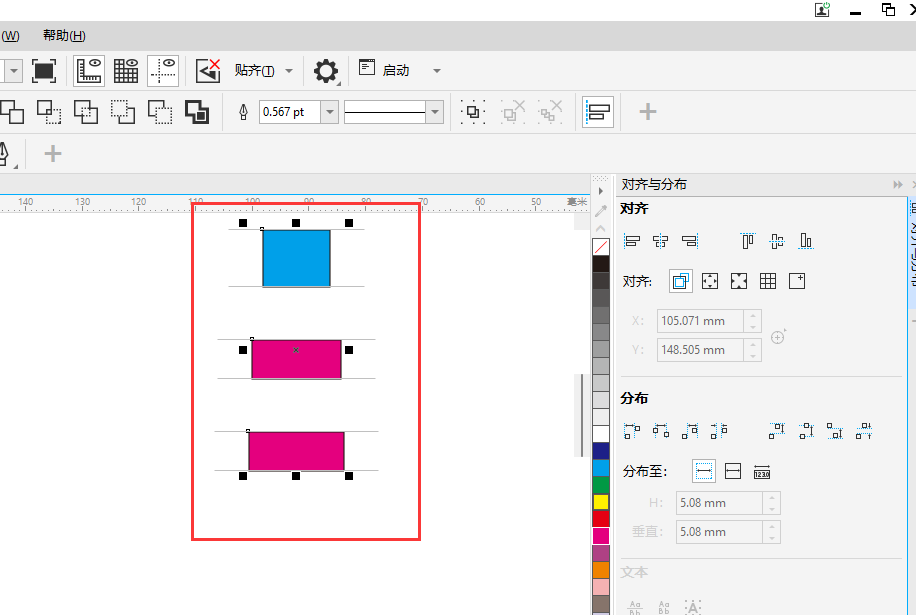Viewport: 916px width, 615px height.
Task: Click the Align and Distribute toolbar button
Action: pyautogui.click(x=598, y=112)
